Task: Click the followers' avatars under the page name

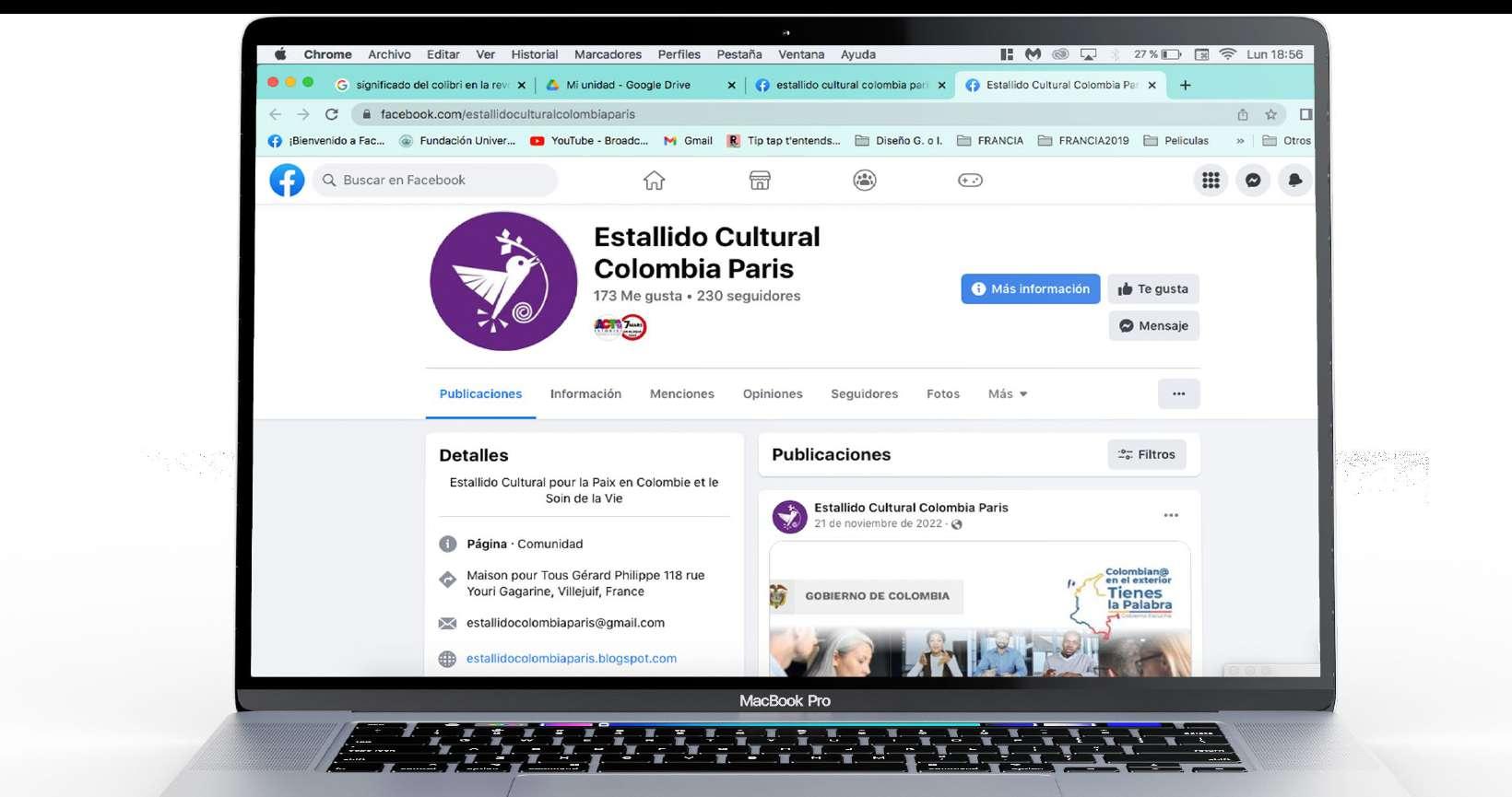Action: (x=620, y=326)
